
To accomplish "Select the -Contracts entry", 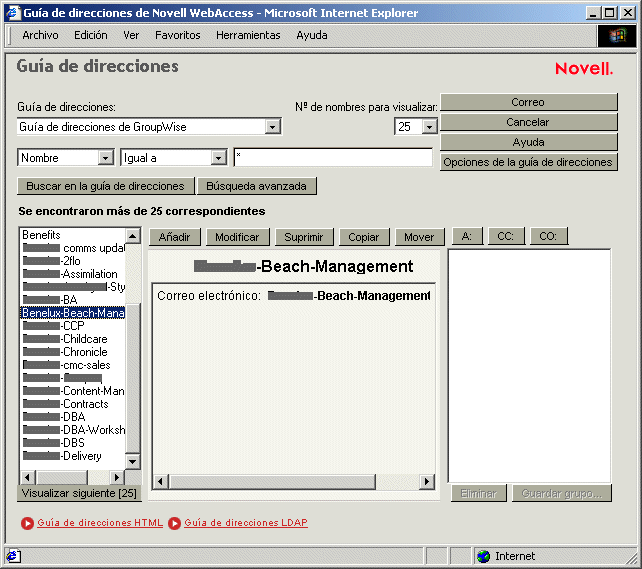I will 72,404.
